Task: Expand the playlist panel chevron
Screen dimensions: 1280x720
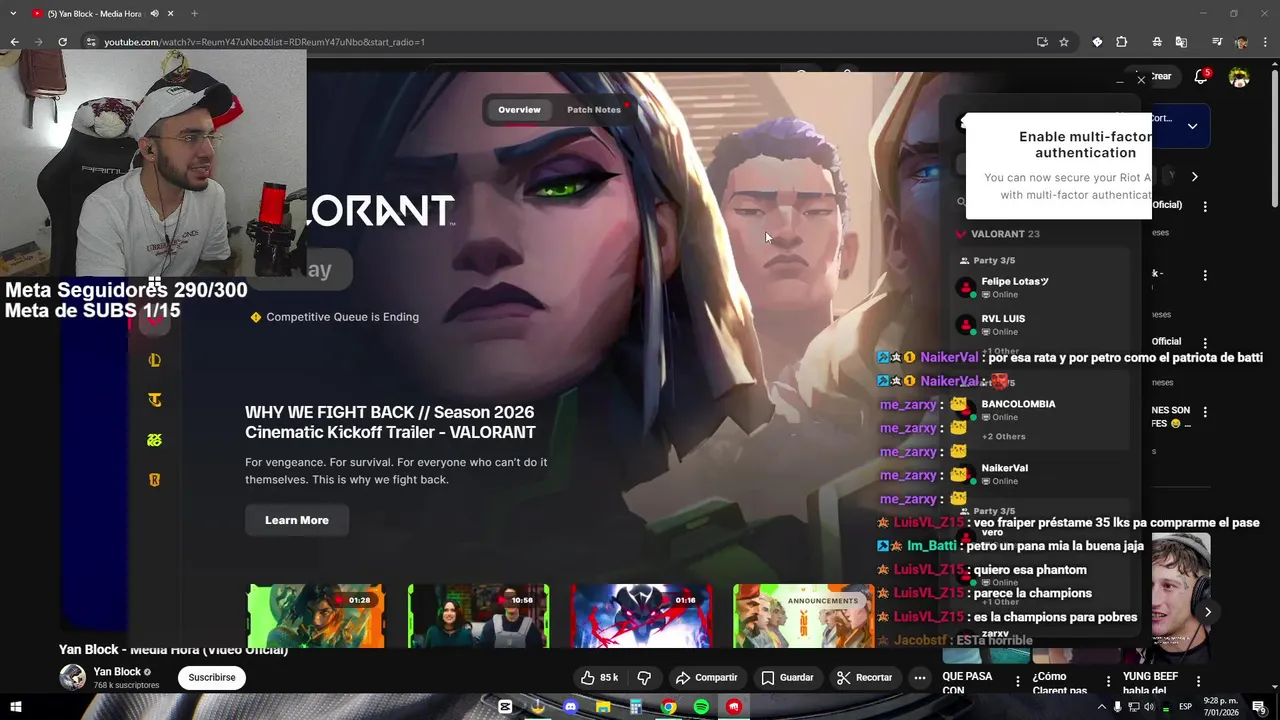Action: coord(1192,126)
